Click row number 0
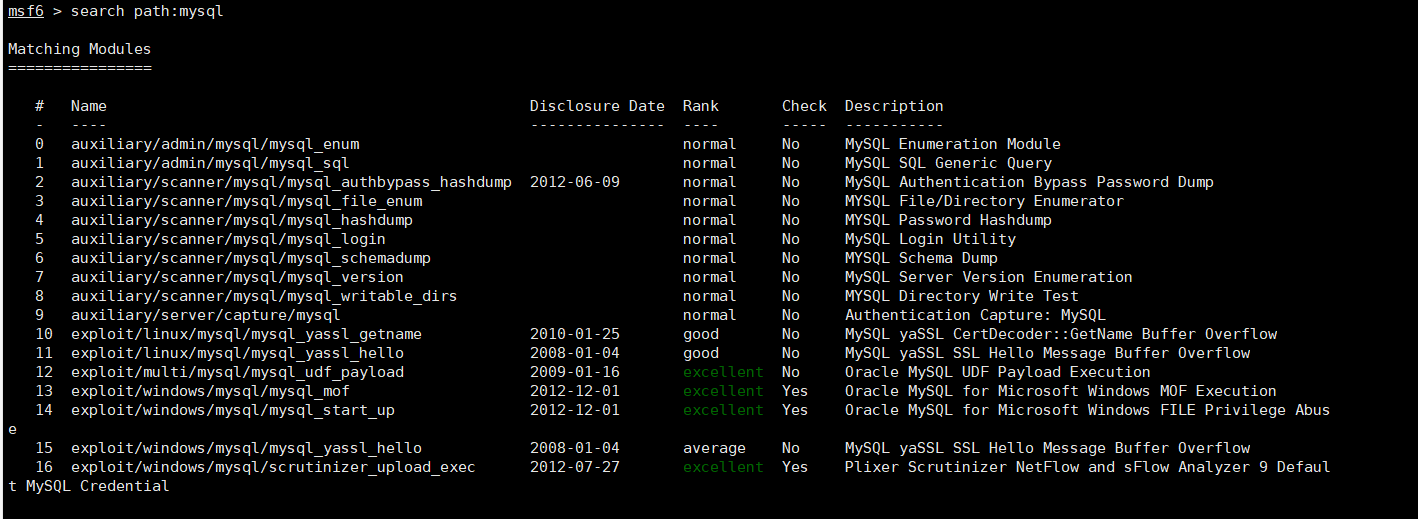Screen dimensions: 1418x519 click(x=39, y=144)
